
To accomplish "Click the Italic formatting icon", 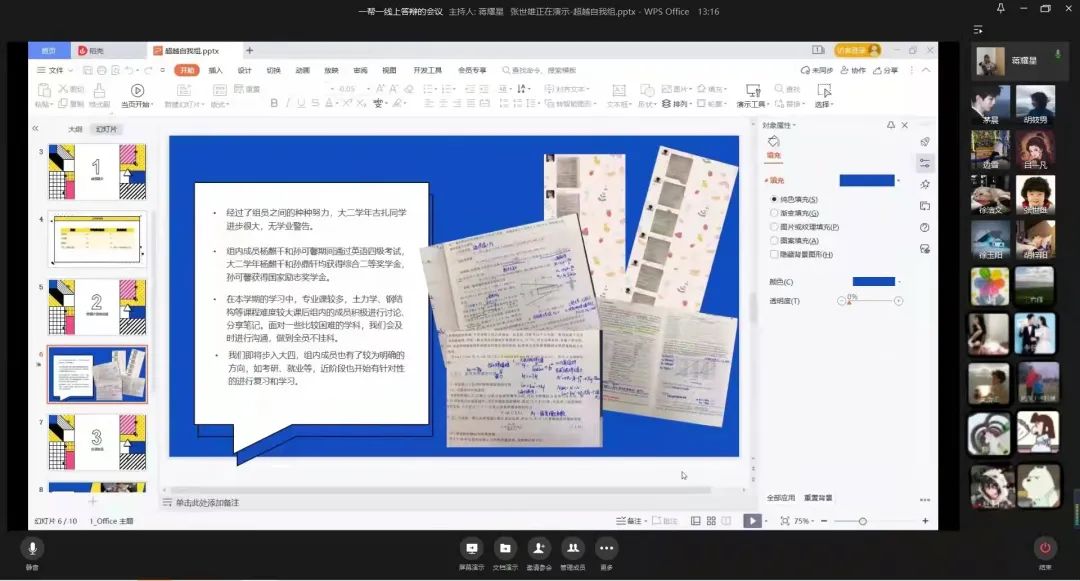I will (287, 103).
